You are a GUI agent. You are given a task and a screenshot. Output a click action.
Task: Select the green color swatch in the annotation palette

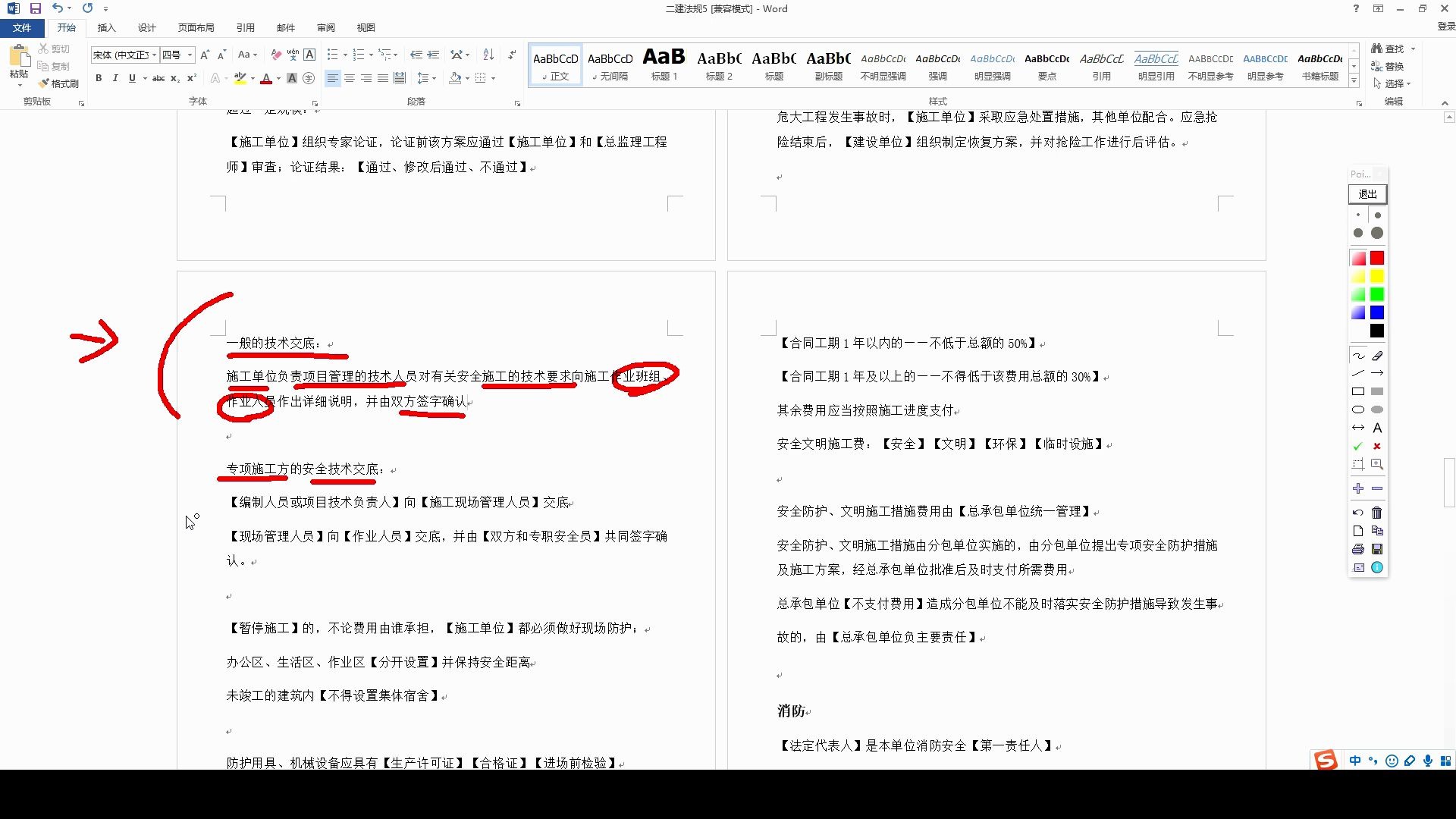1377,295
